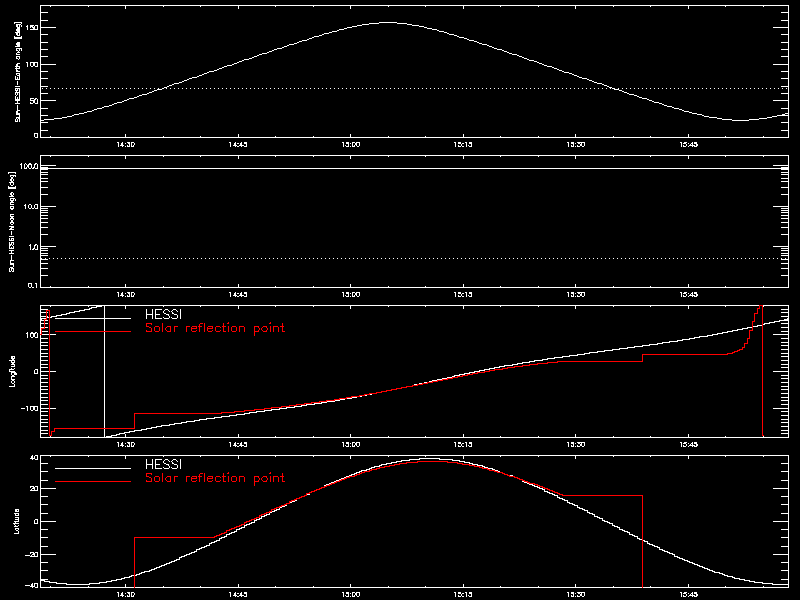Click the 15:30 time label under Moon angle plot
Screen dimensions: 800x600
(x=576, y=295)
